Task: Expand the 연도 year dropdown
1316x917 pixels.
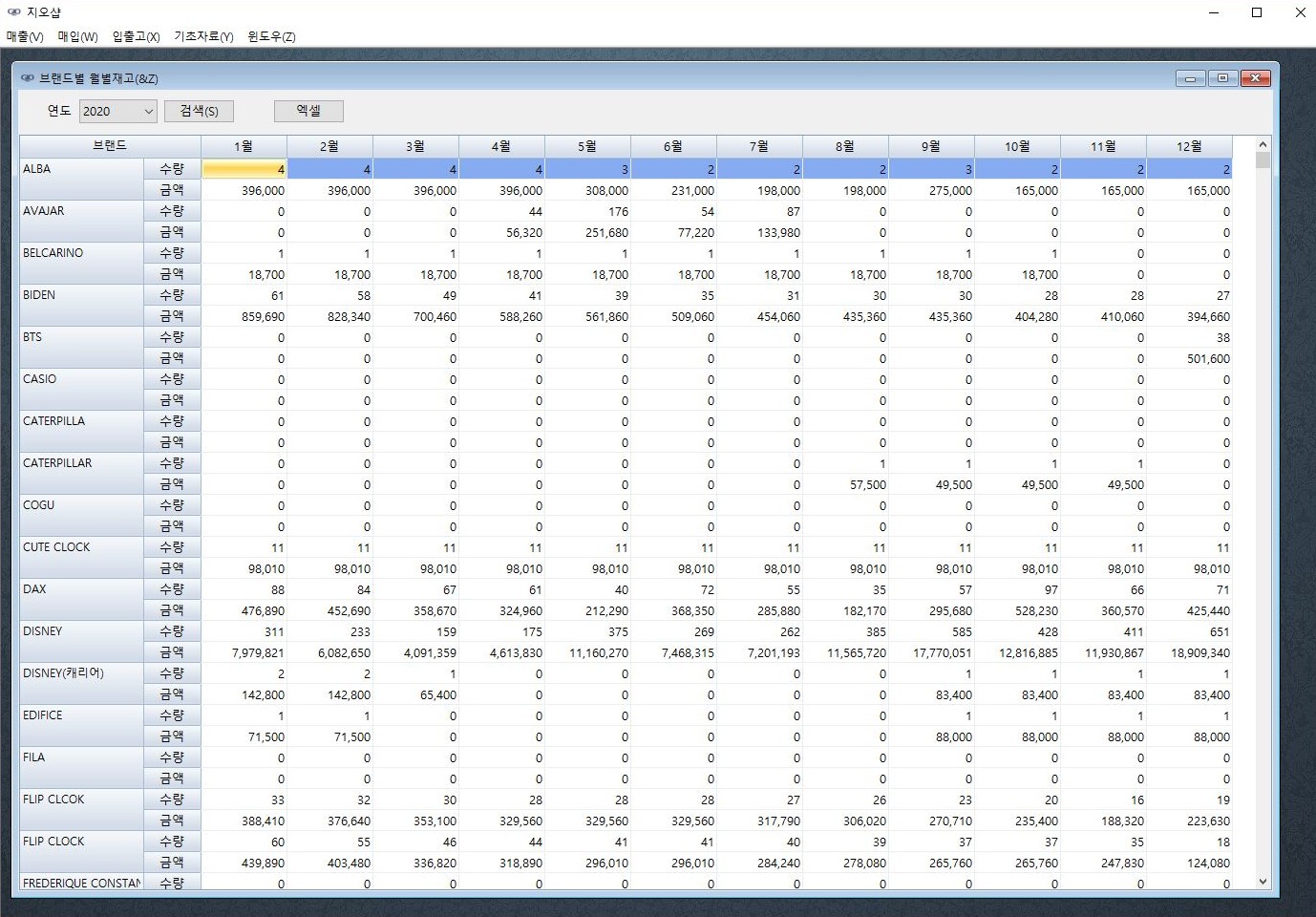Action: [148, 112]
